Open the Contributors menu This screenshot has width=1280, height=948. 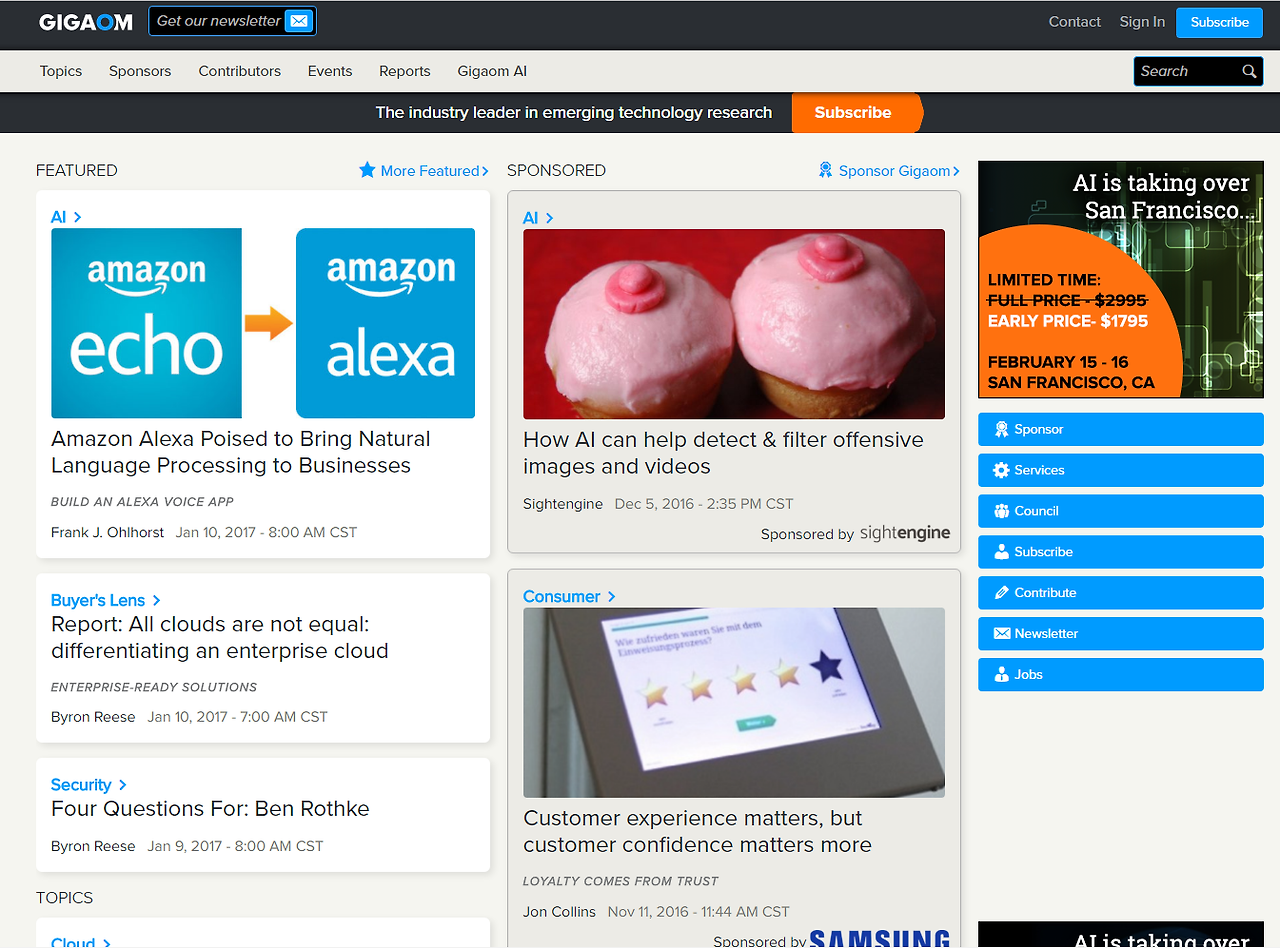point(240,71)
